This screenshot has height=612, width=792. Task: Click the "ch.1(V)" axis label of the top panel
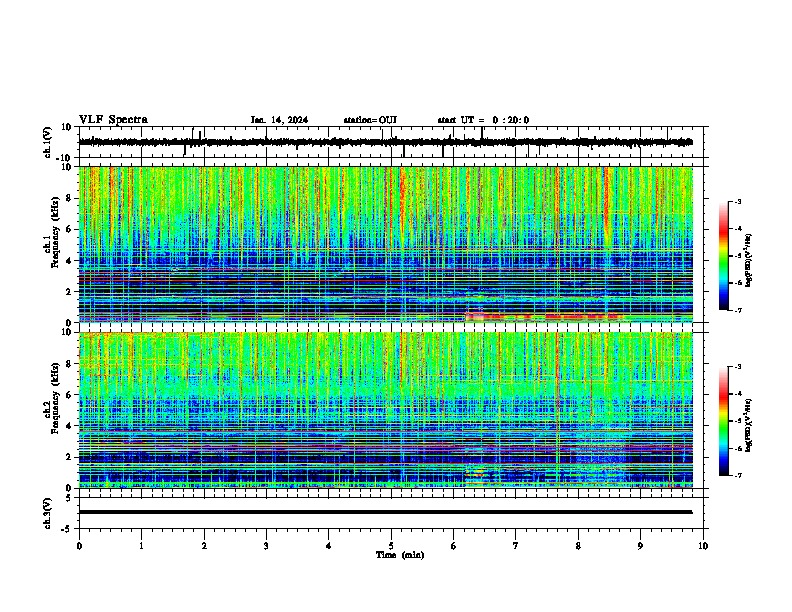click(x=48, y=142)
